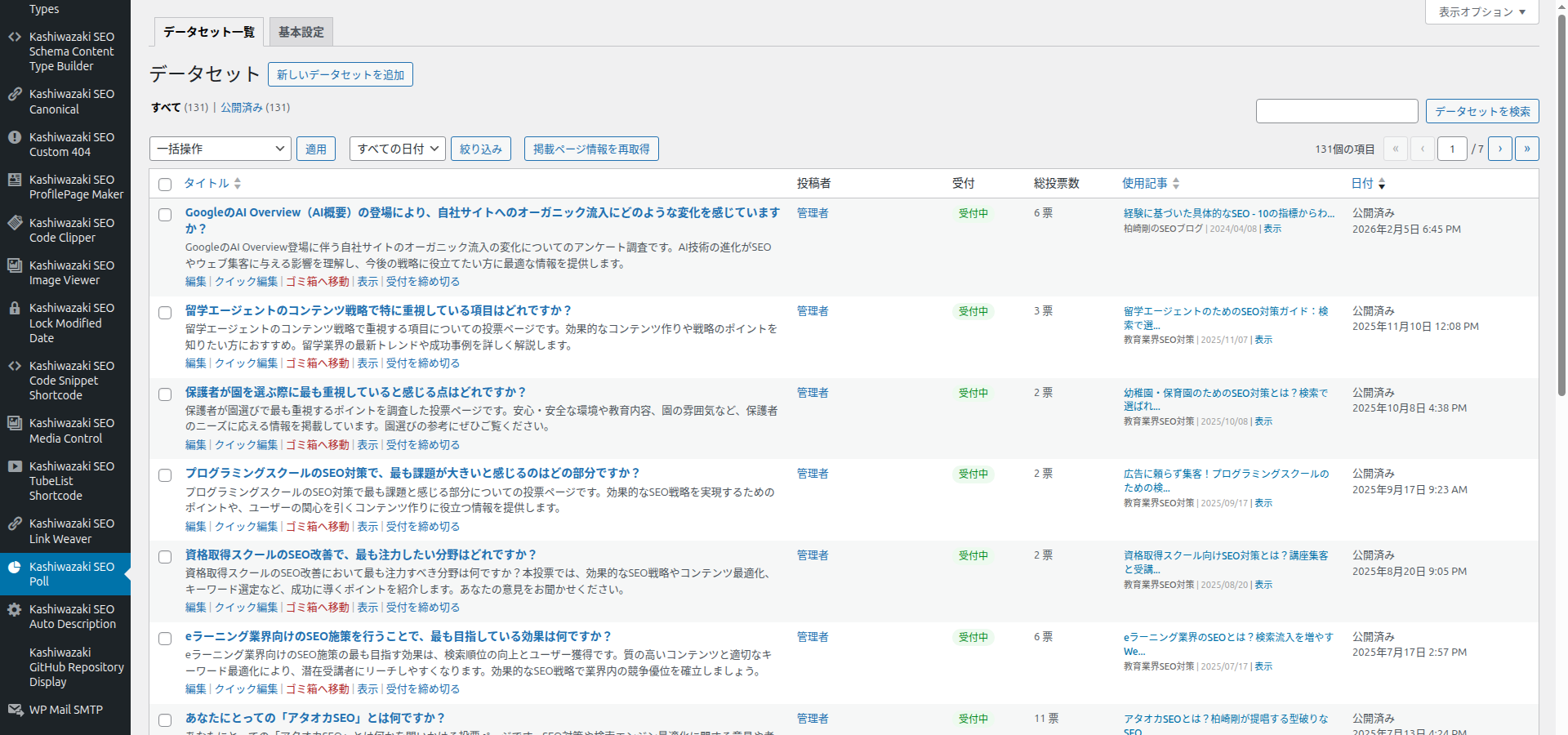Screen dimensions: 1568x735
Task: Switch to the 基本設定 tab
Action: [301, 32]
